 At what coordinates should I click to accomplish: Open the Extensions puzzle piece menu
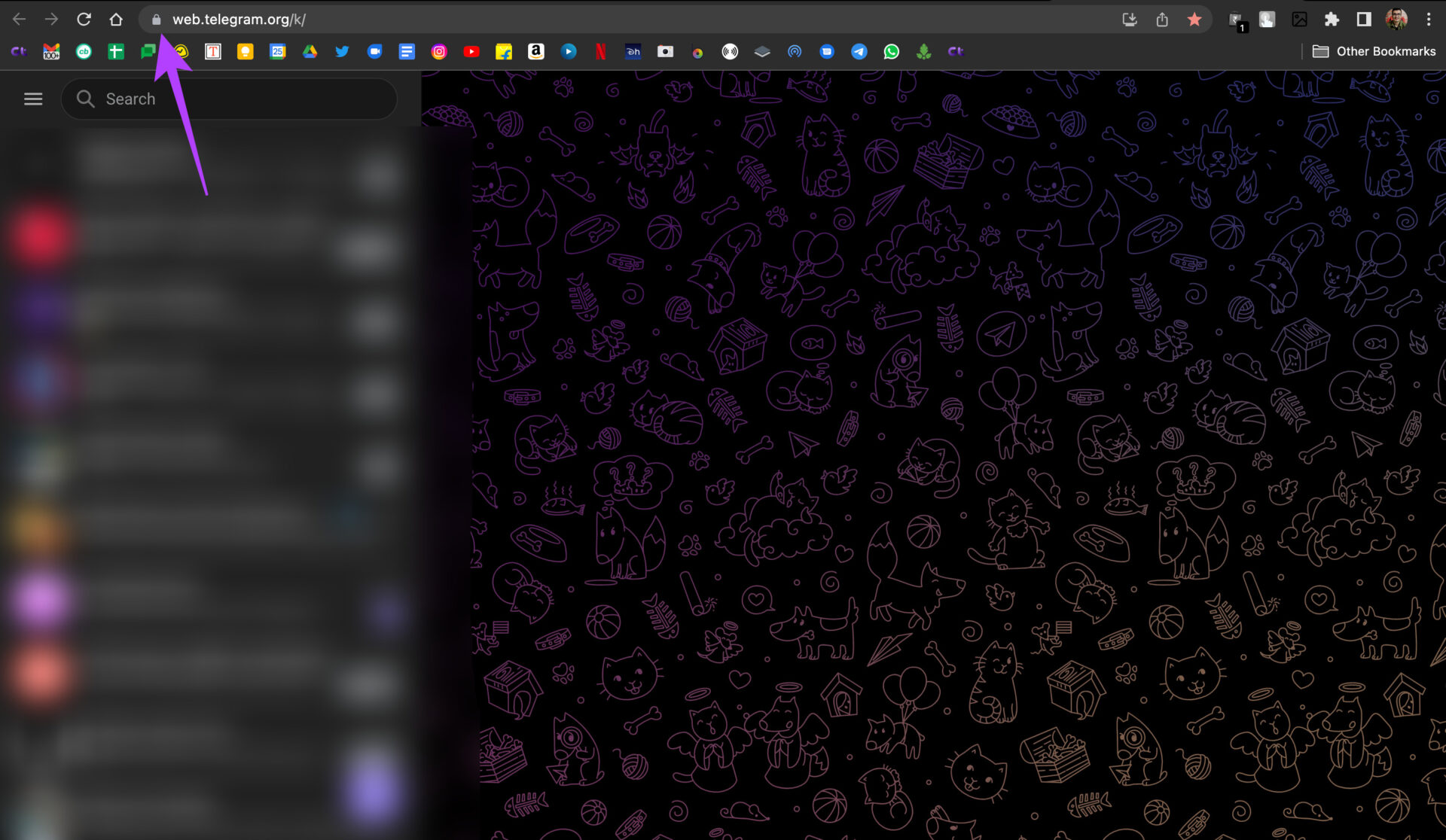point(1332,20)
